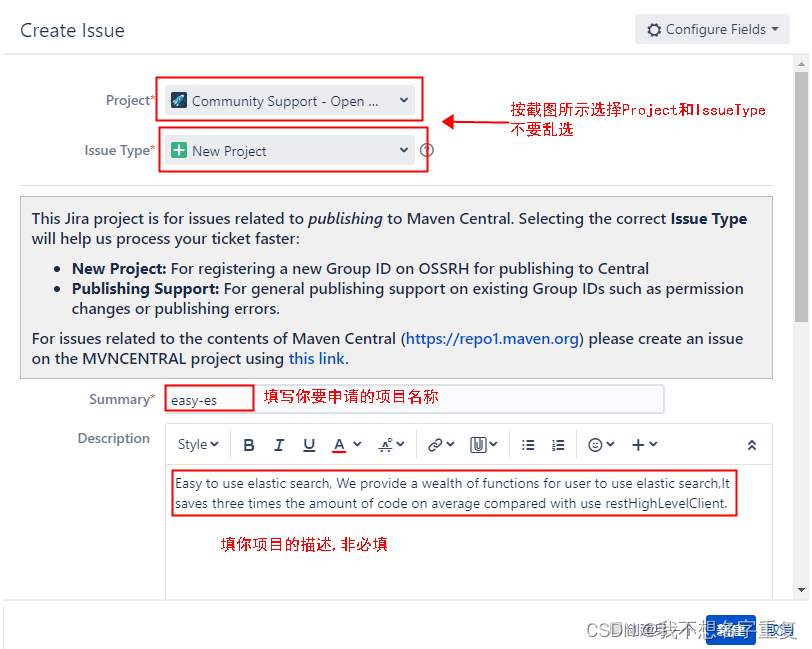Open the emoticon smiley picker
The height and width of the screenshot is (649, 812).
pos(601,445)
